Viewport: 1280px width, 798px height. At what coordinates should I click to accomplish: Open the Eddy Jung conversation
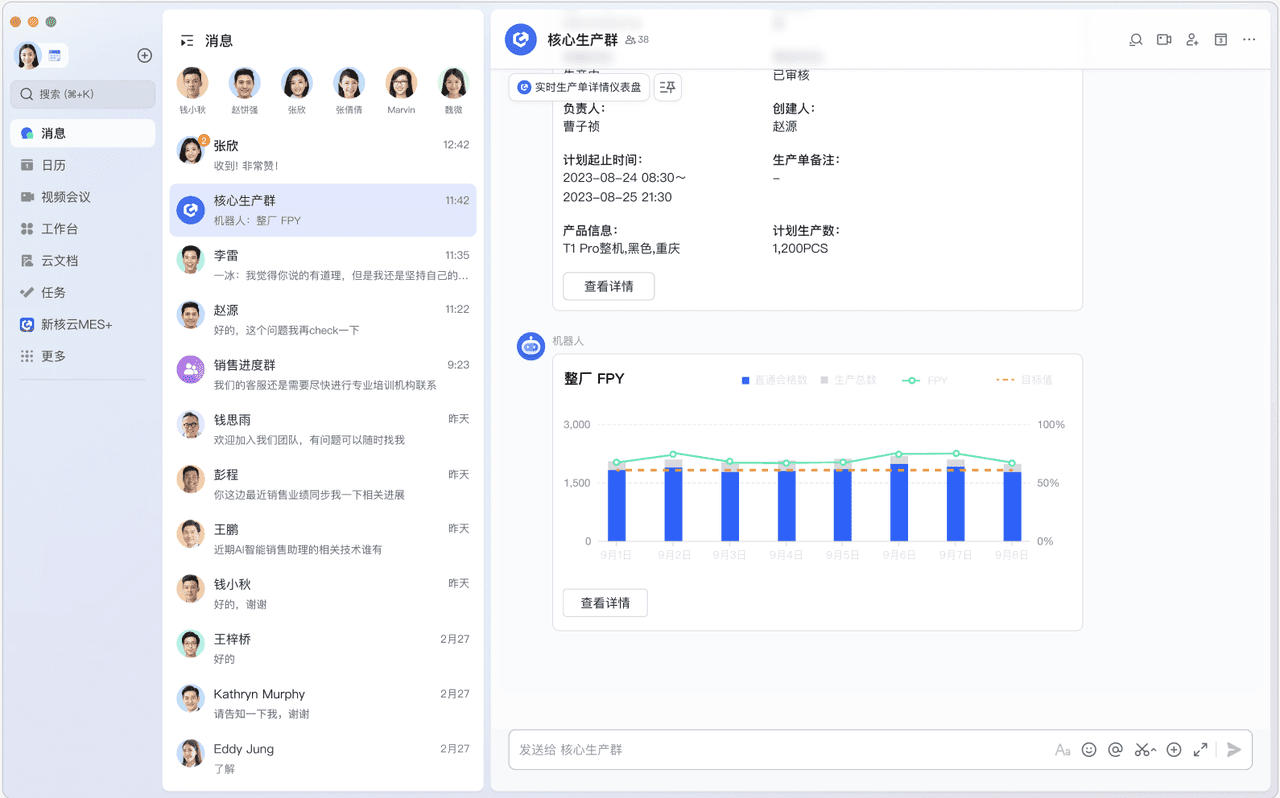[323, 759]
